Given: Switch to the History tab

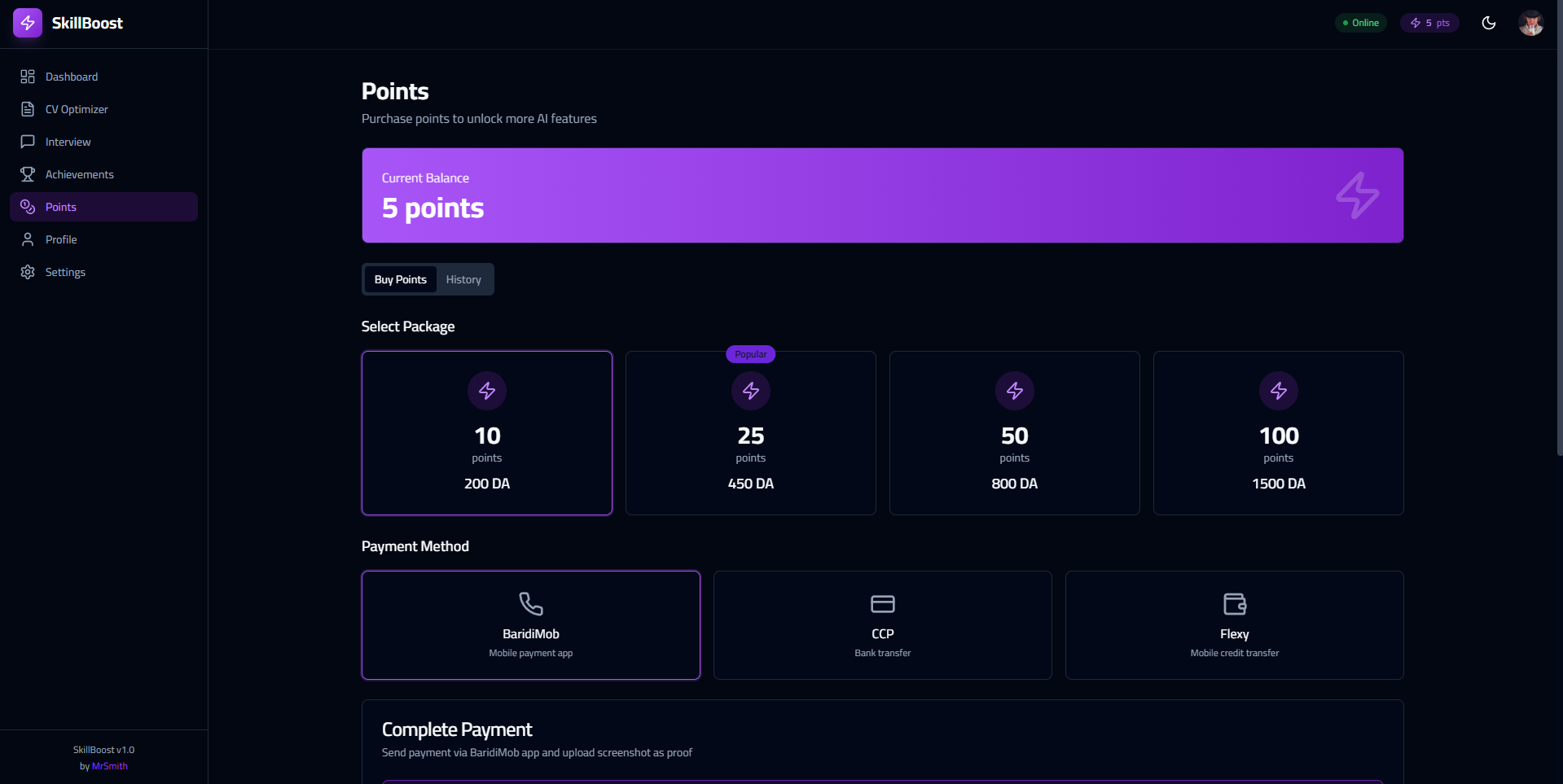Looking at the screenshot, I should (463, 278).
